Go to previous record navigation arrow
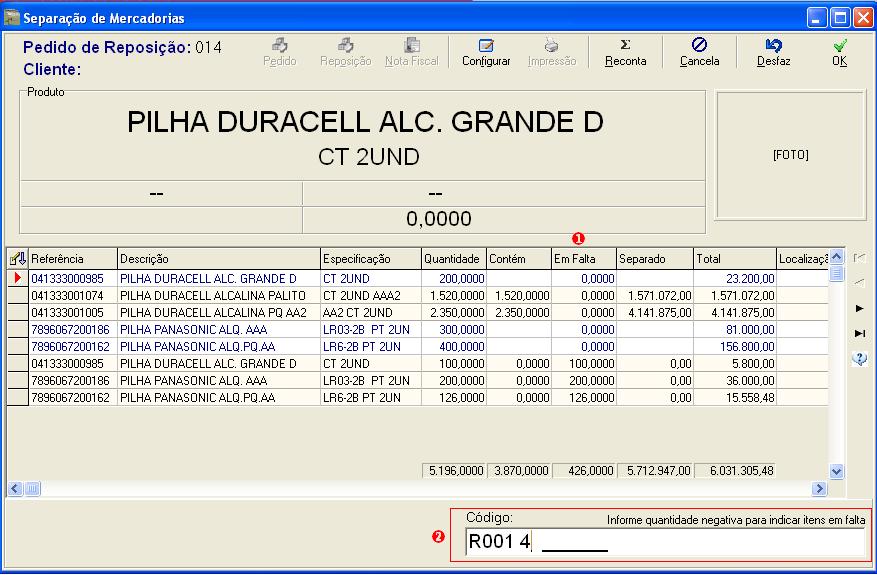The image size is (877, 575). (859, 283)
